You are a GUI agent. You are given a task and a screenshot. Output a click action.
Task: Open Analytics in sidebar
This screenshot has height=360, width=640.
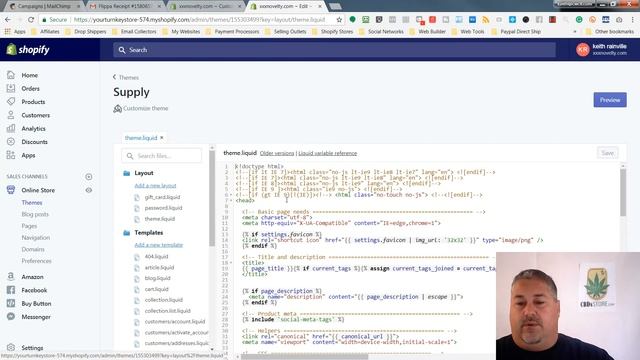pos(33,129)
